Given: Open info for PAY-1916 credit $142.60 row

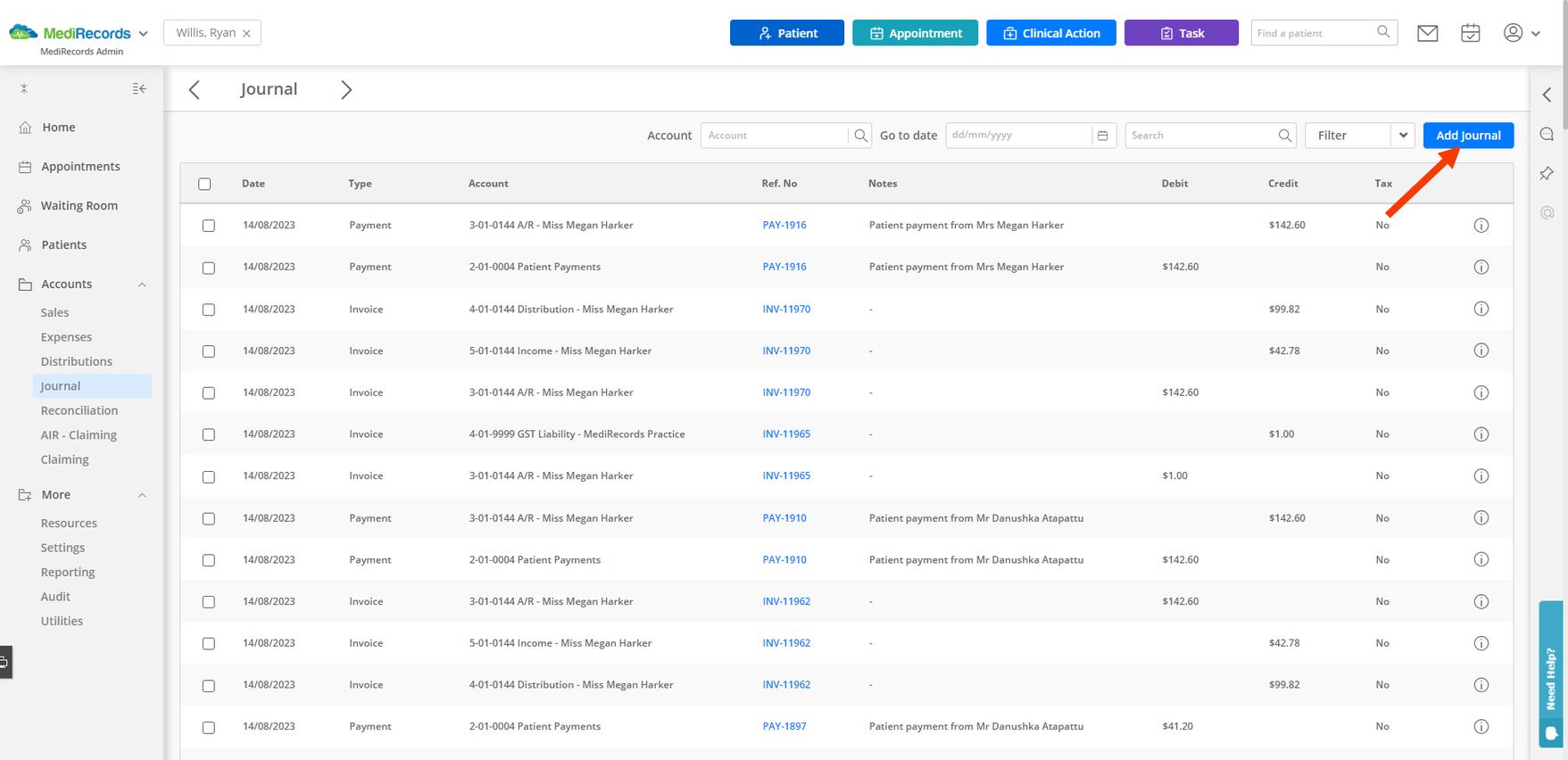Looking at the screenshot, I should (1481, 226).
